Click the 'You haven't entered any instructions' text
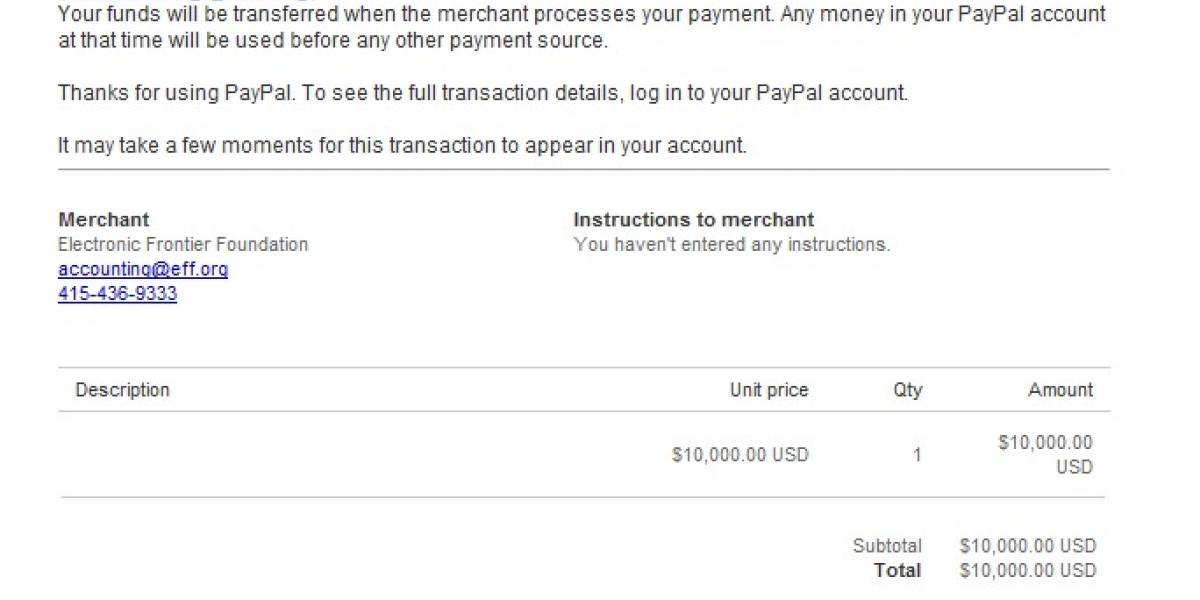This screenshot has width=1200, height=600. (732, 244)
